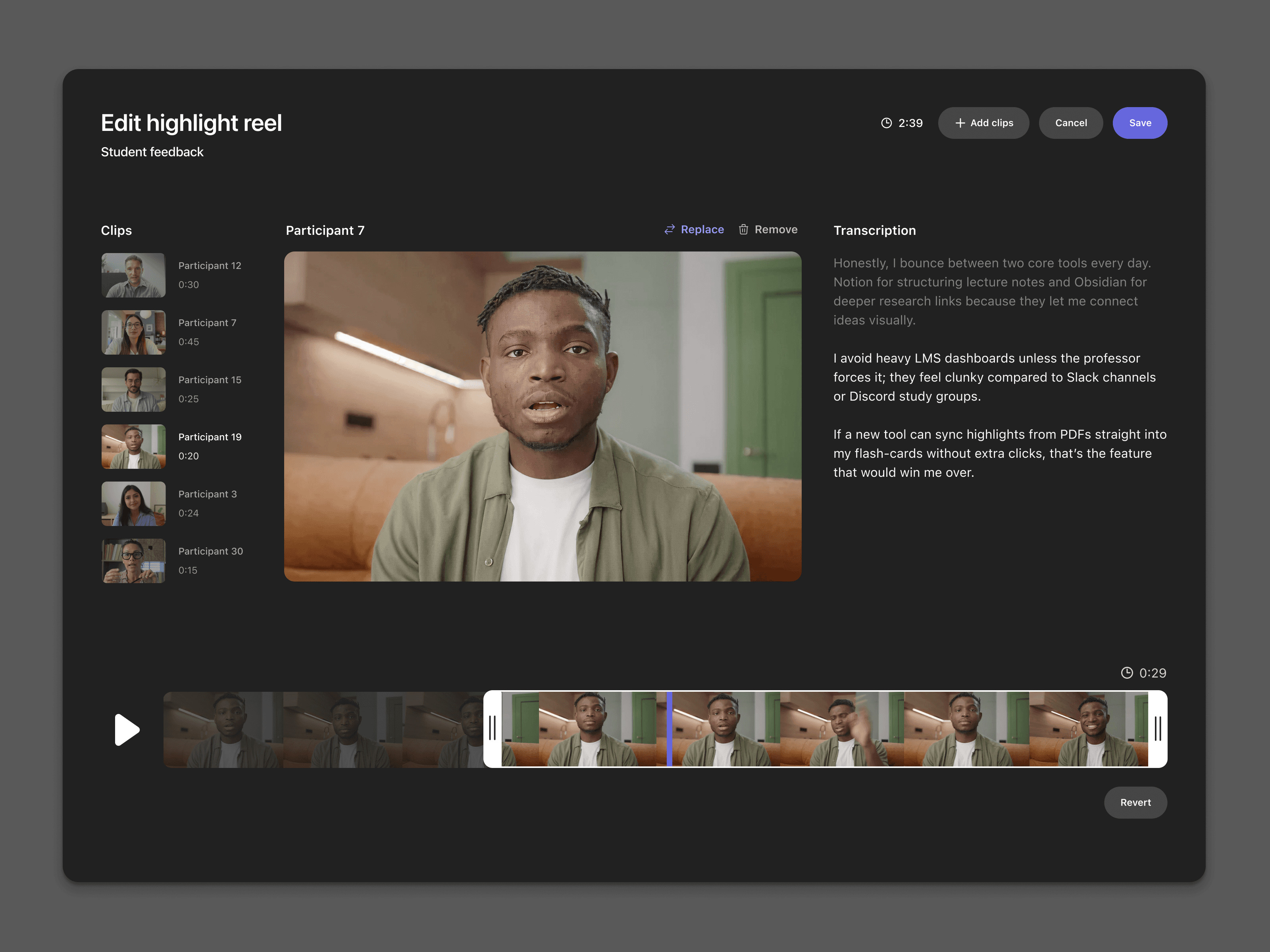Grab the left trim handle on timeline
Viewport: 1270px width, 952px height.
point(492,728)
